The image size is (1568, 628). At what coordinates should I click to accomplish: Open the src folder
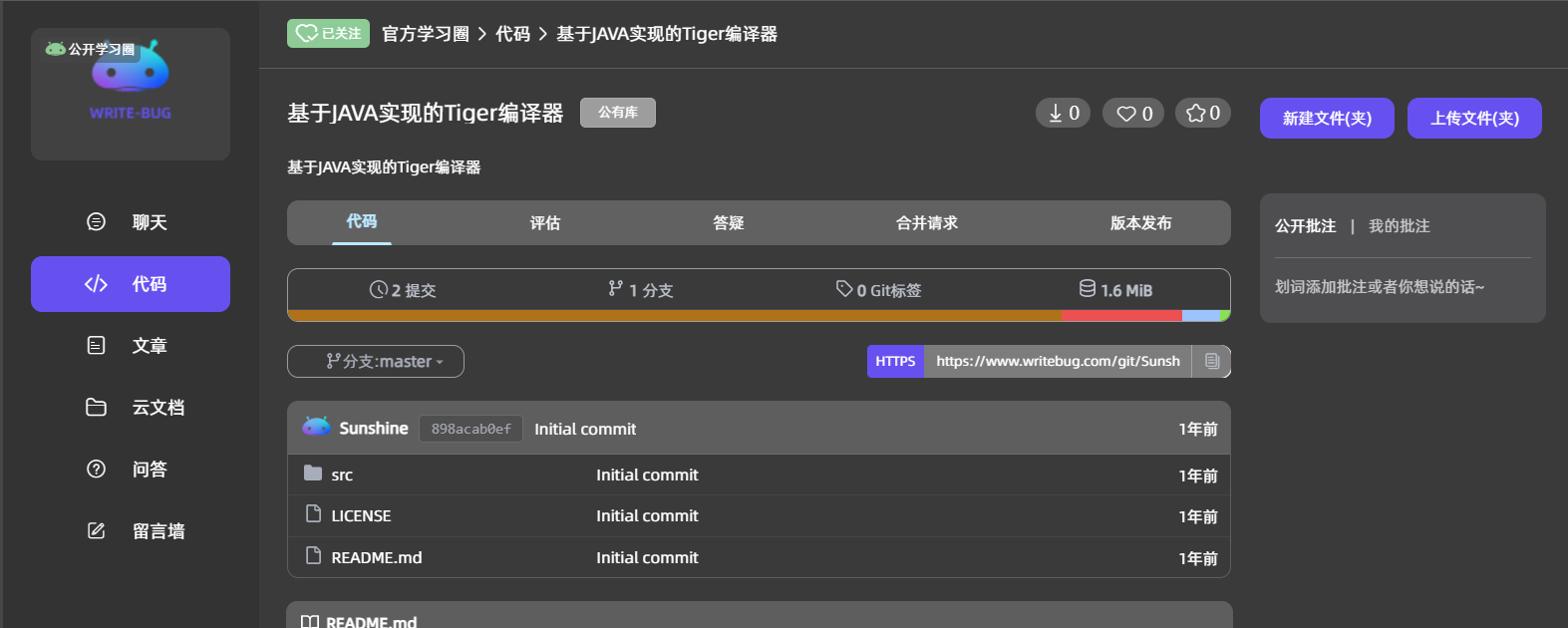click(342, 474)
